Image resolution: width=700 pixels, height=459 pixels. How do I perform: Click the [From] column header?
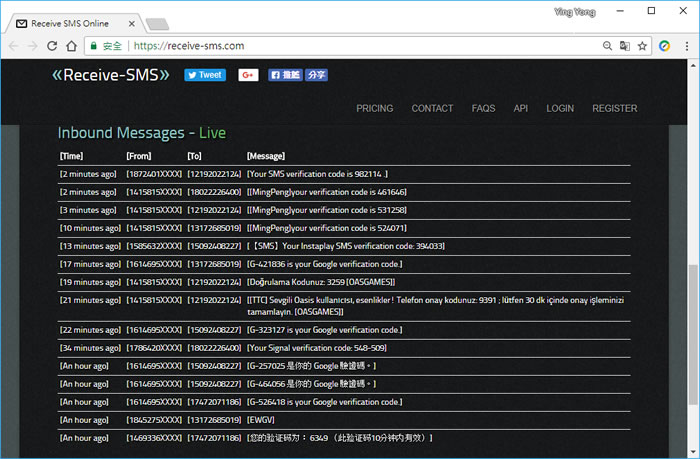[139, 156]
